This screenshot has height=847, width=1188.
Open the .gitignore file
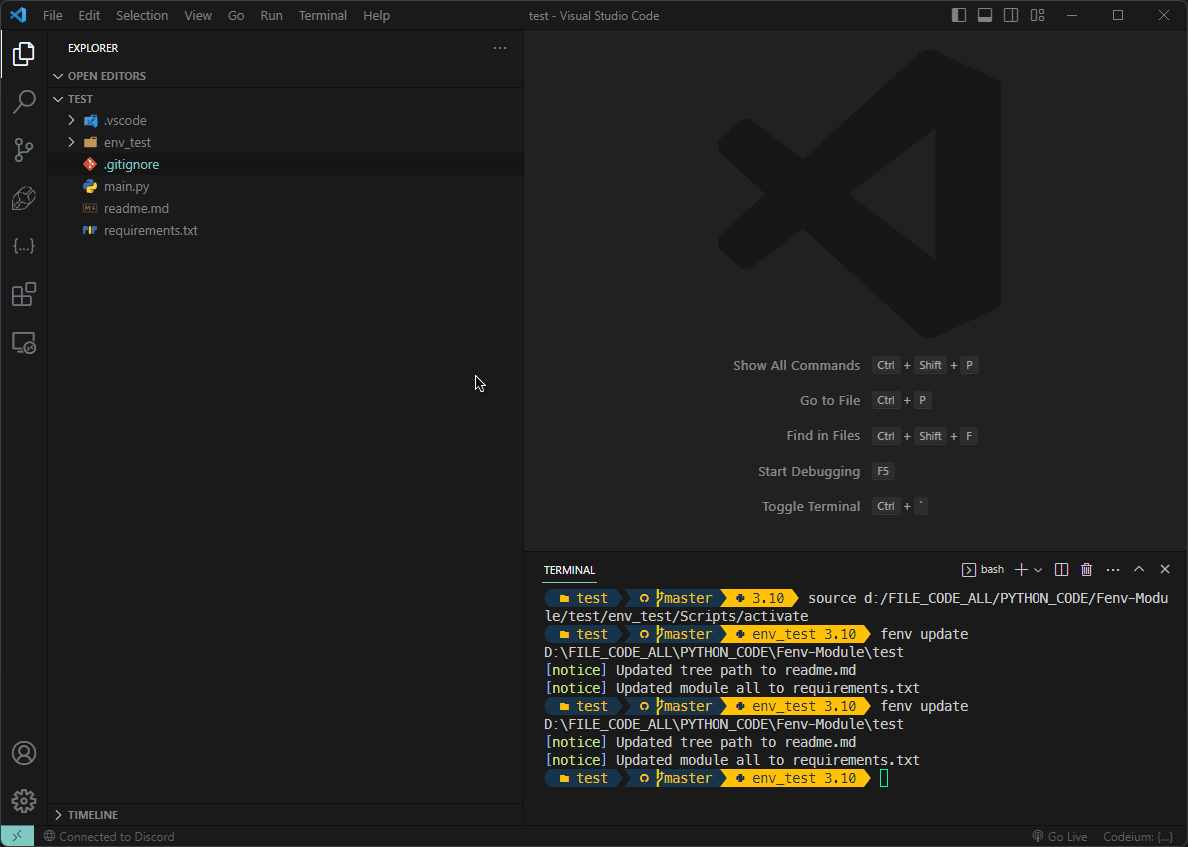tap(286, 164)
